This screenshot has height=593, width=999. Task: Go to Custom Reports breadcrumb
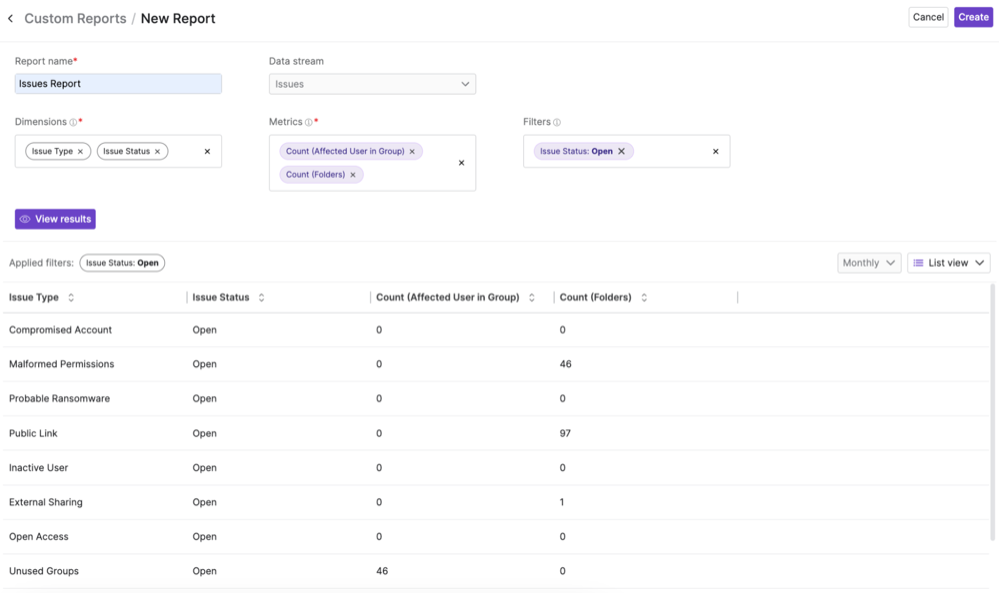click(75, 18)
